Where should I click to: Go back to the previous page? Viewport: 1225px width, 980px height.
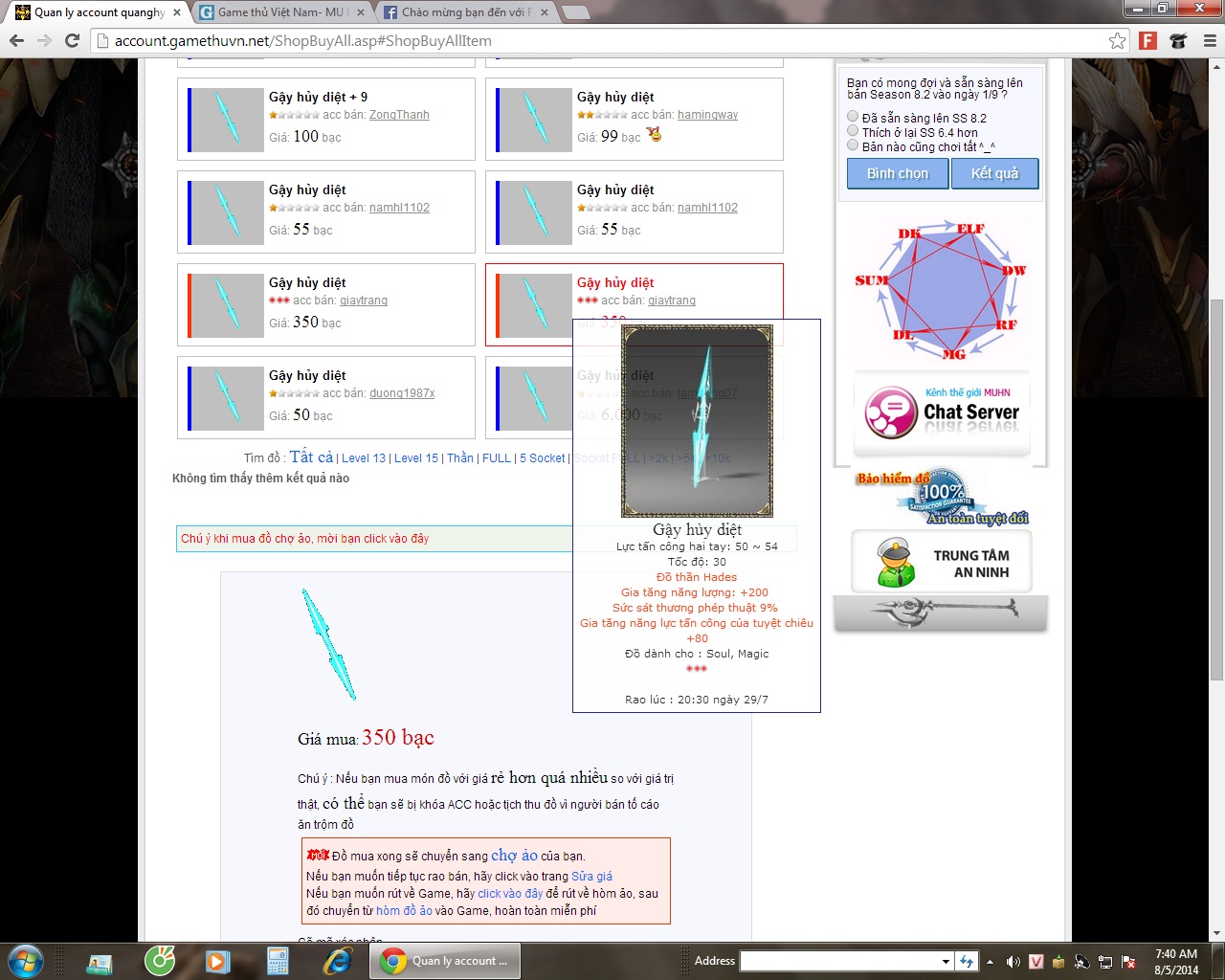pos(16,40)
